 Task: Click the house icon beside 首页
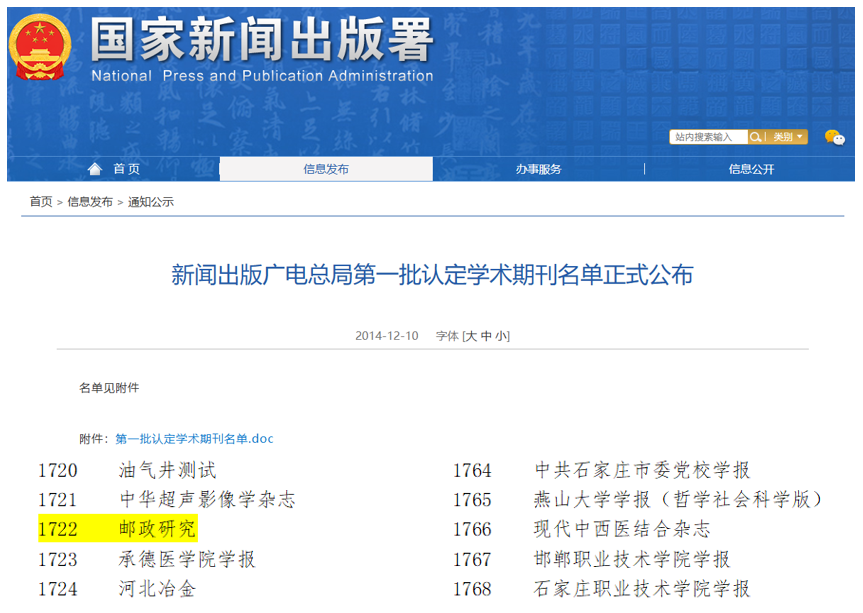(95, 169)
